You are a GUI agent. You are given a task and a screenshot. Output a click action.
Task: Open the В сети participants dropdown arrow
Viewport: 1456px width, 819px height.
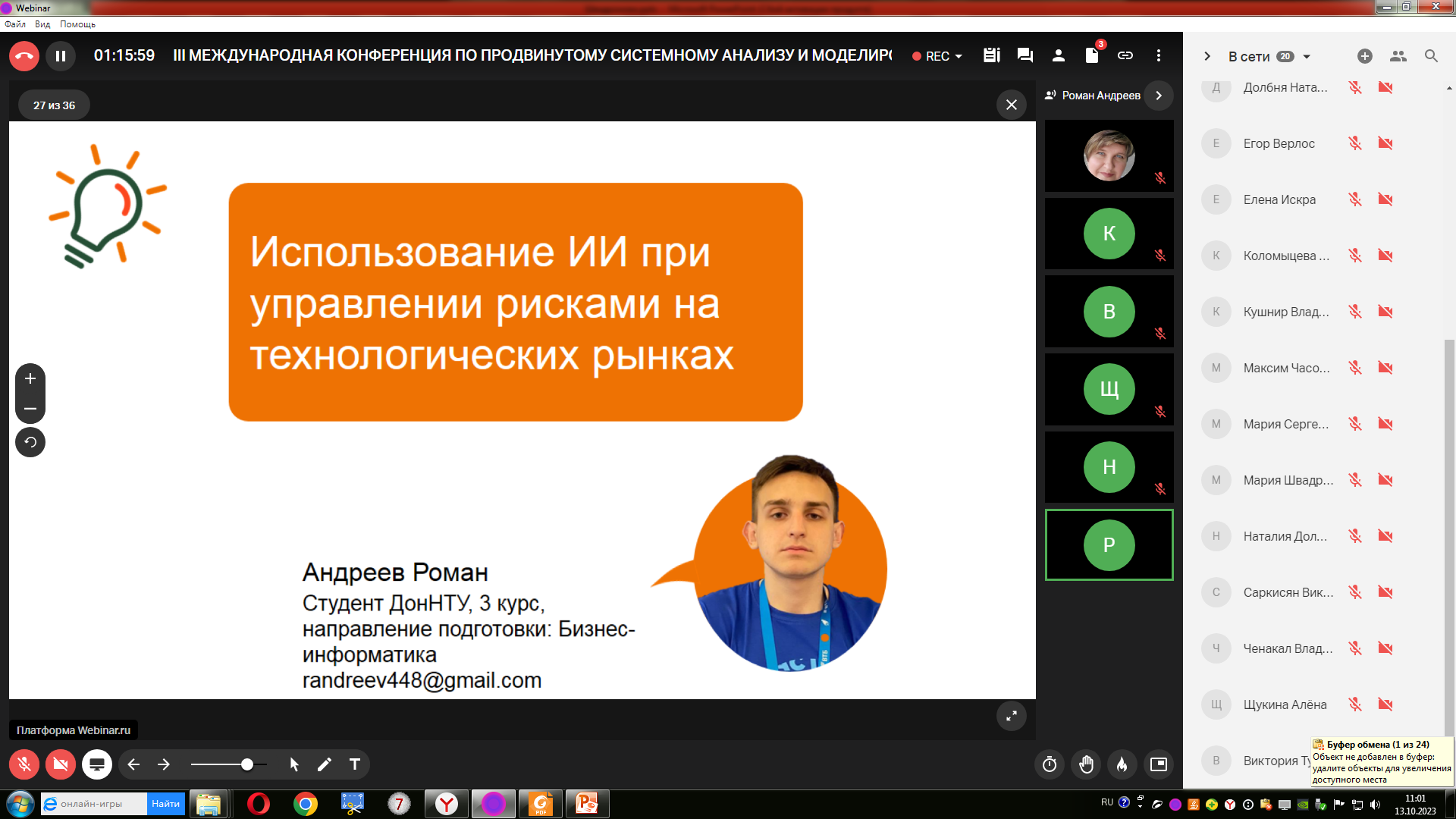[x=1307, y=57]
